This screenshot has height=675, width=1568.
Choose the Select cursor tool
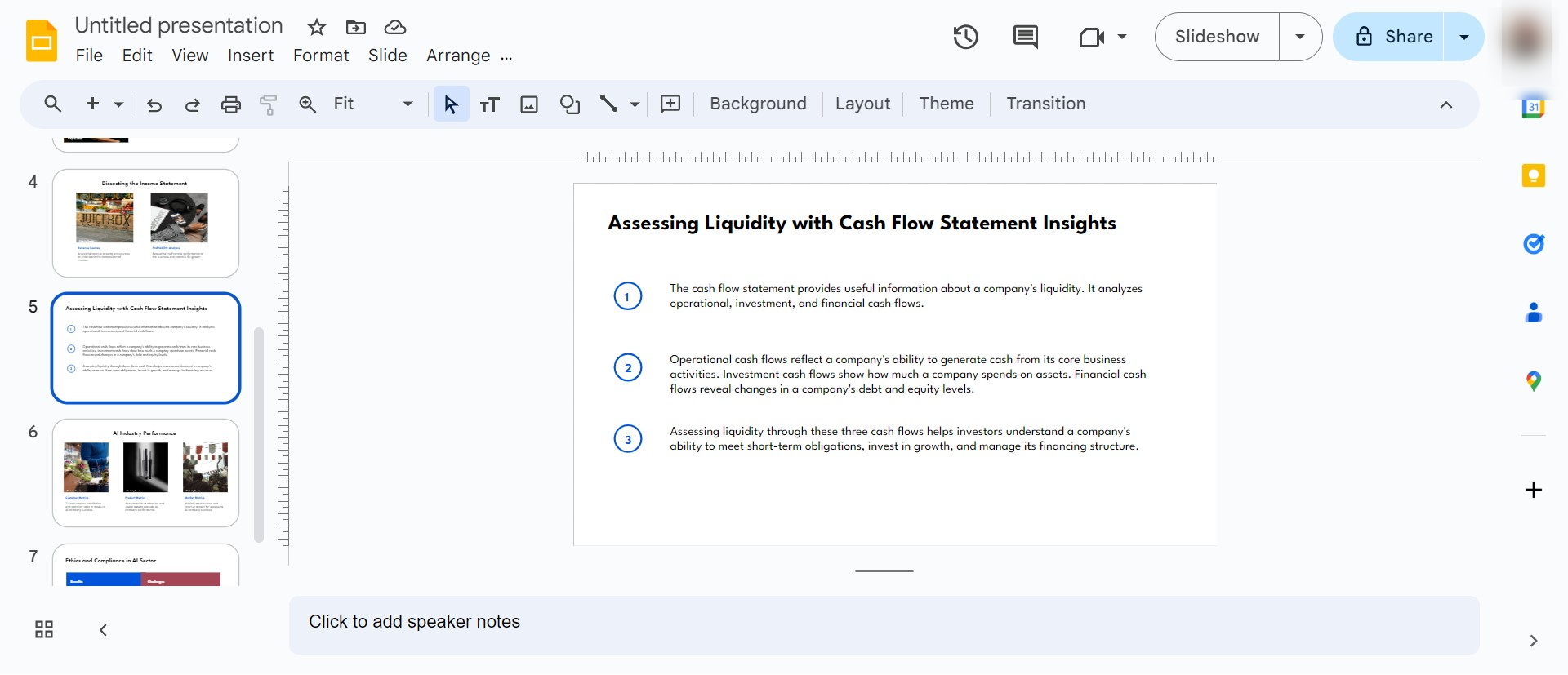pos(451,104)
